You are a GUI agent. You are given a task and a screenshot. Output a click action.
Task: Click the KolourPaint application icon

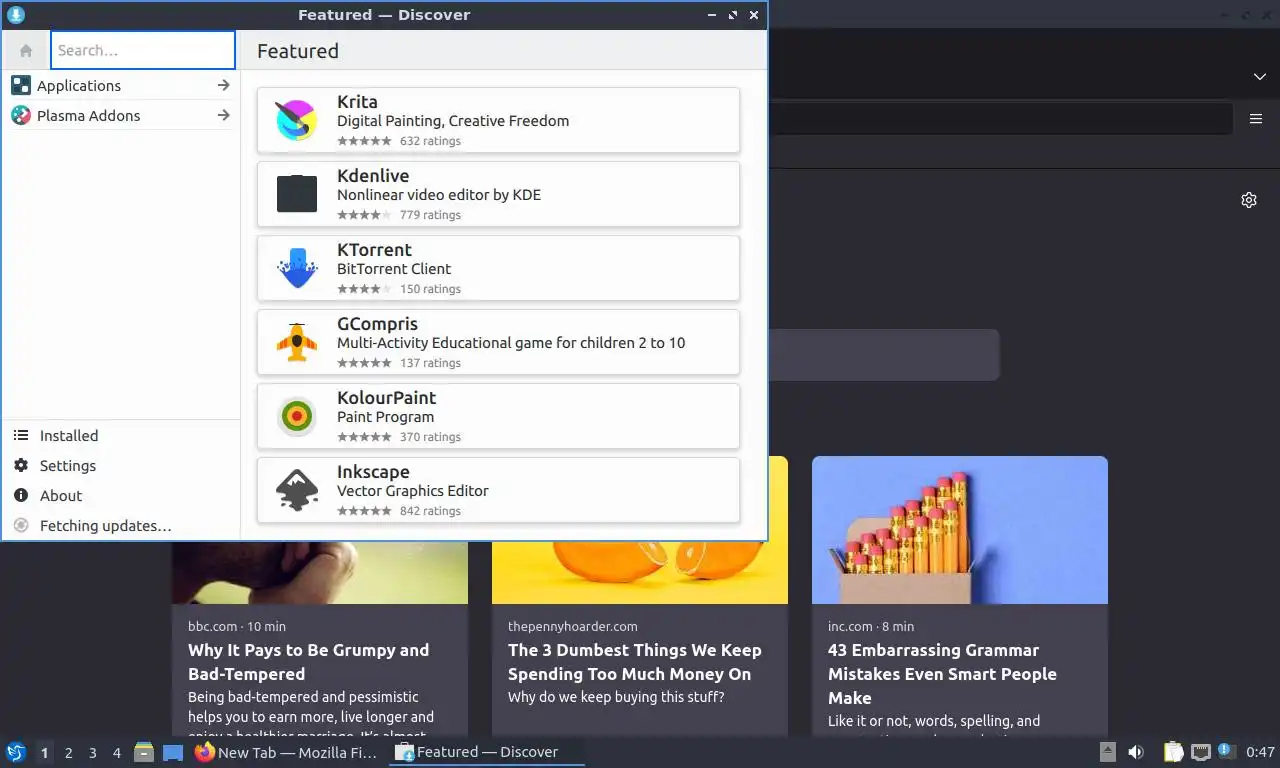click(297, 416)
